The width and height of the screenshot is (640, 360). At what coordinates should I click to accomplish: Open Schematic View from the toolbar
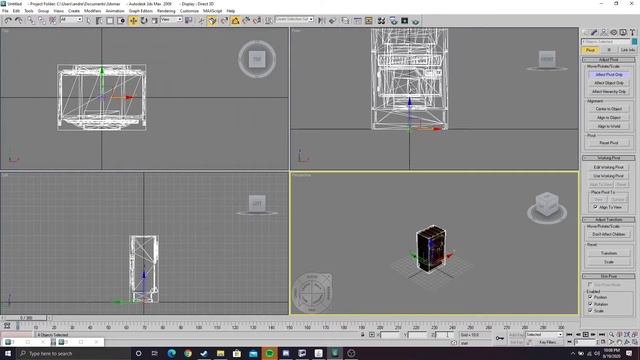(369, 20)
